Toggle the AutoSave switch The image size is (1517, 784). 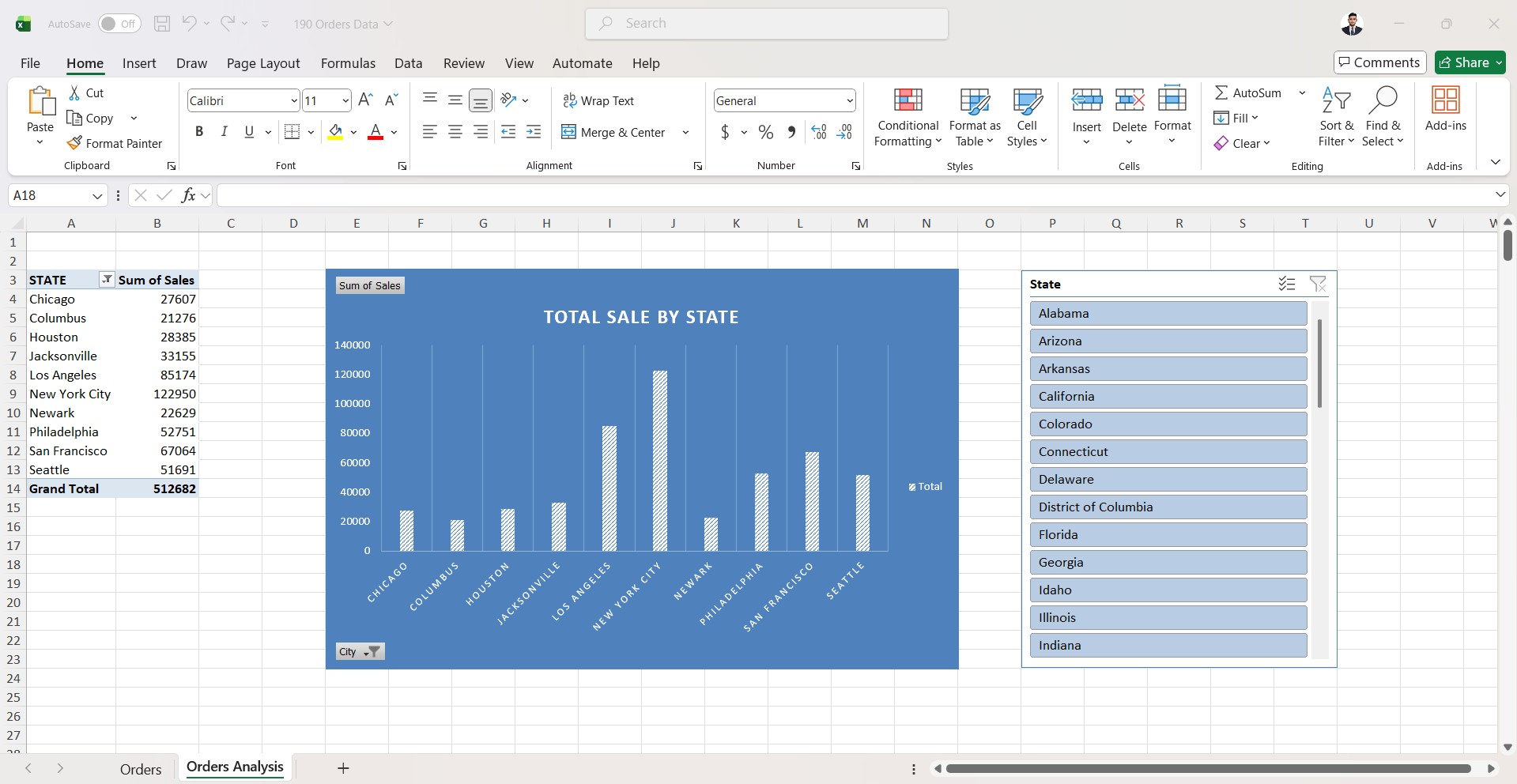point(119,24)
